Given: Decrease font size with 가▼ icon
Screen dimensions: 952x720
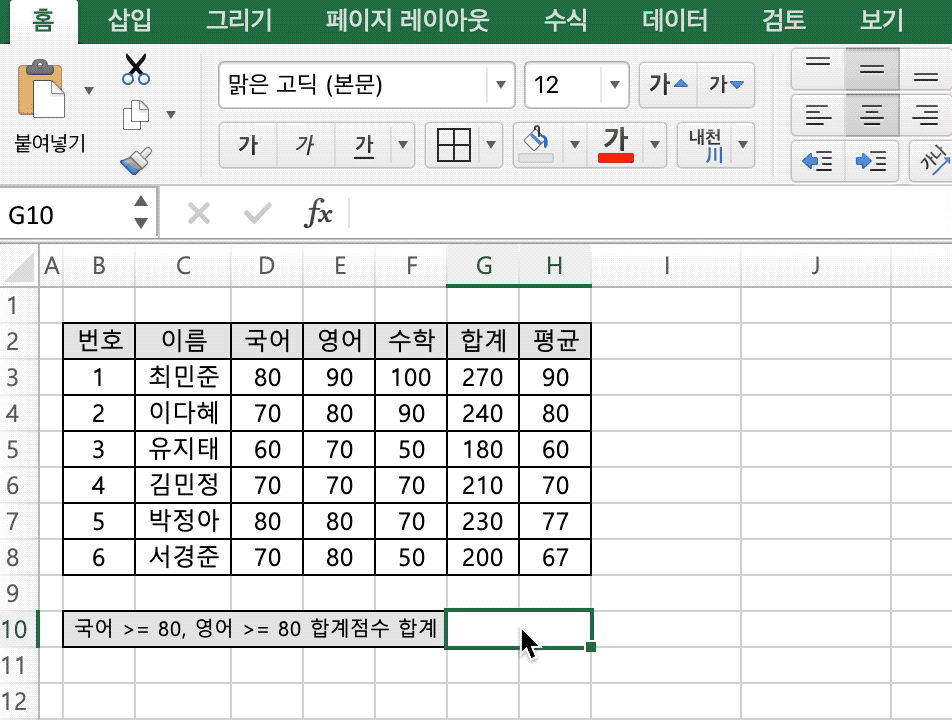Looking at the screenshot, I should pos(727,86).
